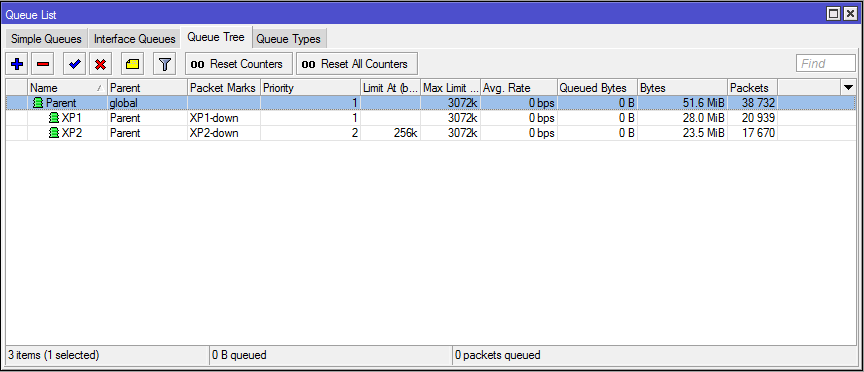Open the filter funnel icon
The image size is (864, 372).
pos(164,64)
